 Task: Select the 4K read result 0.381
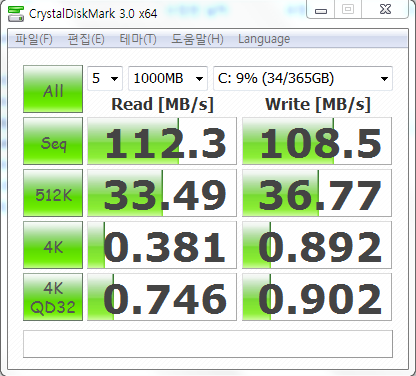click(162, 245)
